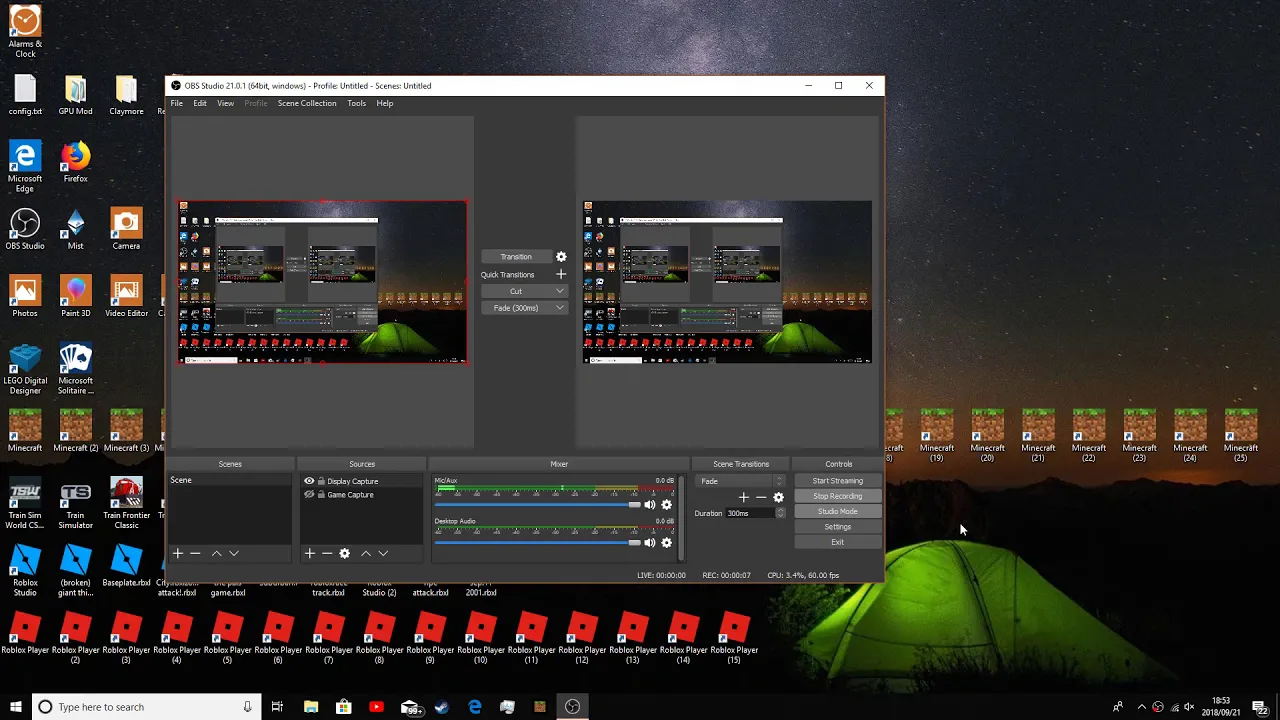
Task: Open Fade (300ms) quick transition dropdown
Action: (524, 308)
